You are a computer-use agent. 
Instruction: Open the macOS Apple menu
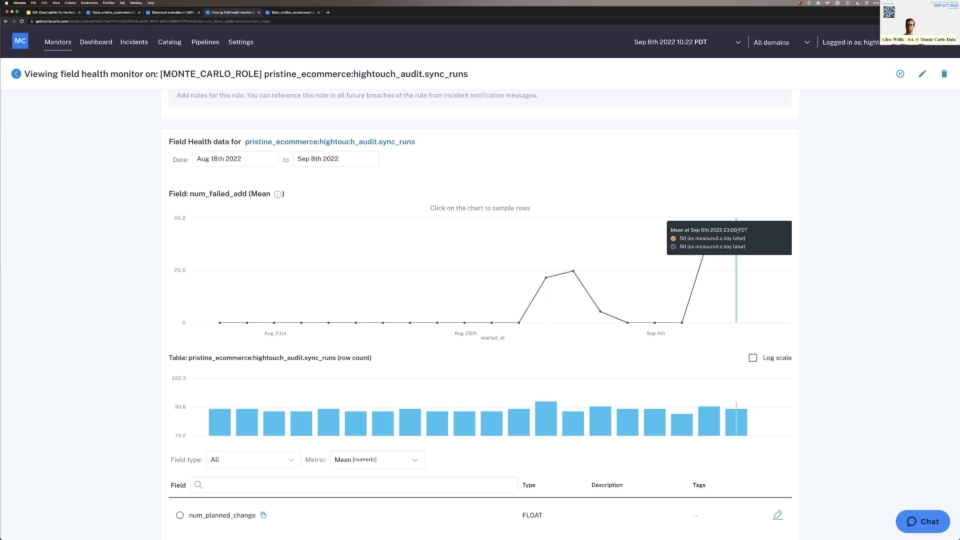pyautogui.click(x=7, y=2)
